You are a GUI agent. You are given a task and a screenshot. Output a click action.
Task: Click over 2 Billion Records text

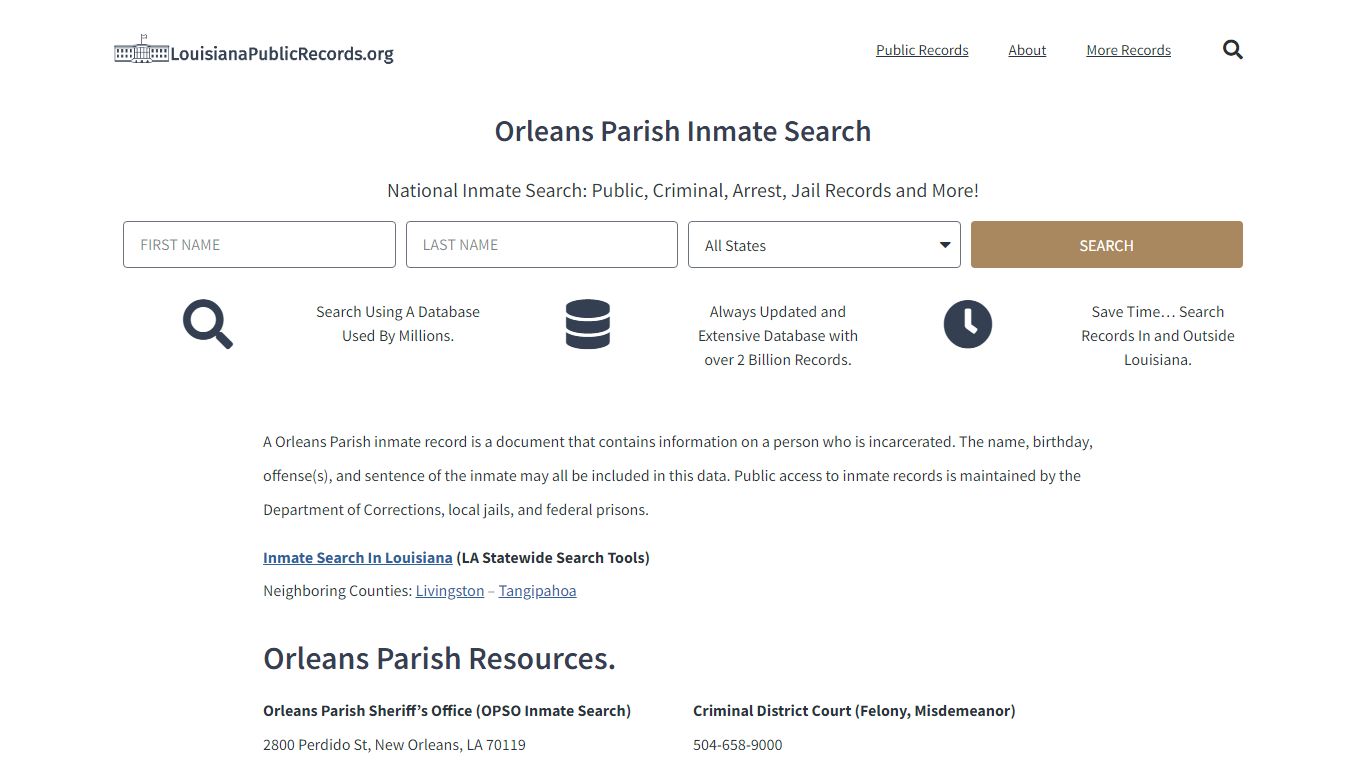tap(778, 360)
